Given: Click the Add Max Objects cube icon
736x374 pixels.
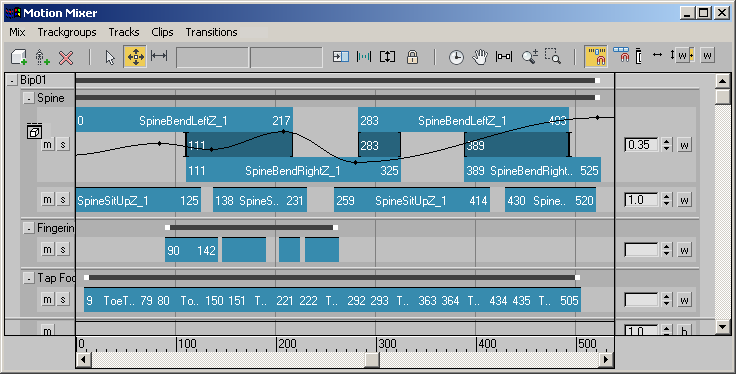Looking at the screenshot, I should click(x=19, y=57).
